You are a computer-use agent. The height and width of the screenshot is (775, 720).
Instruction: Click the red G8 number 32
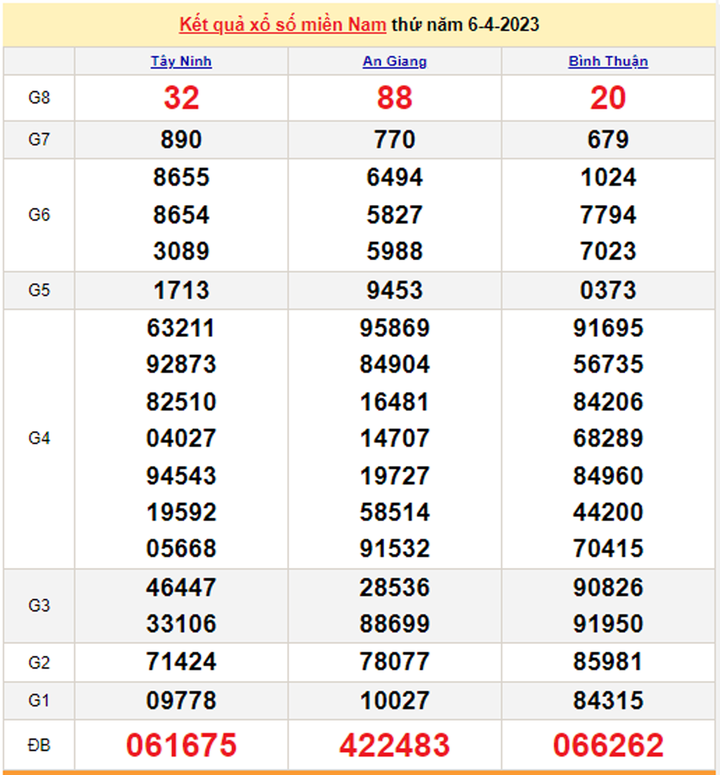pyautogui.click(x=181, y=98)
